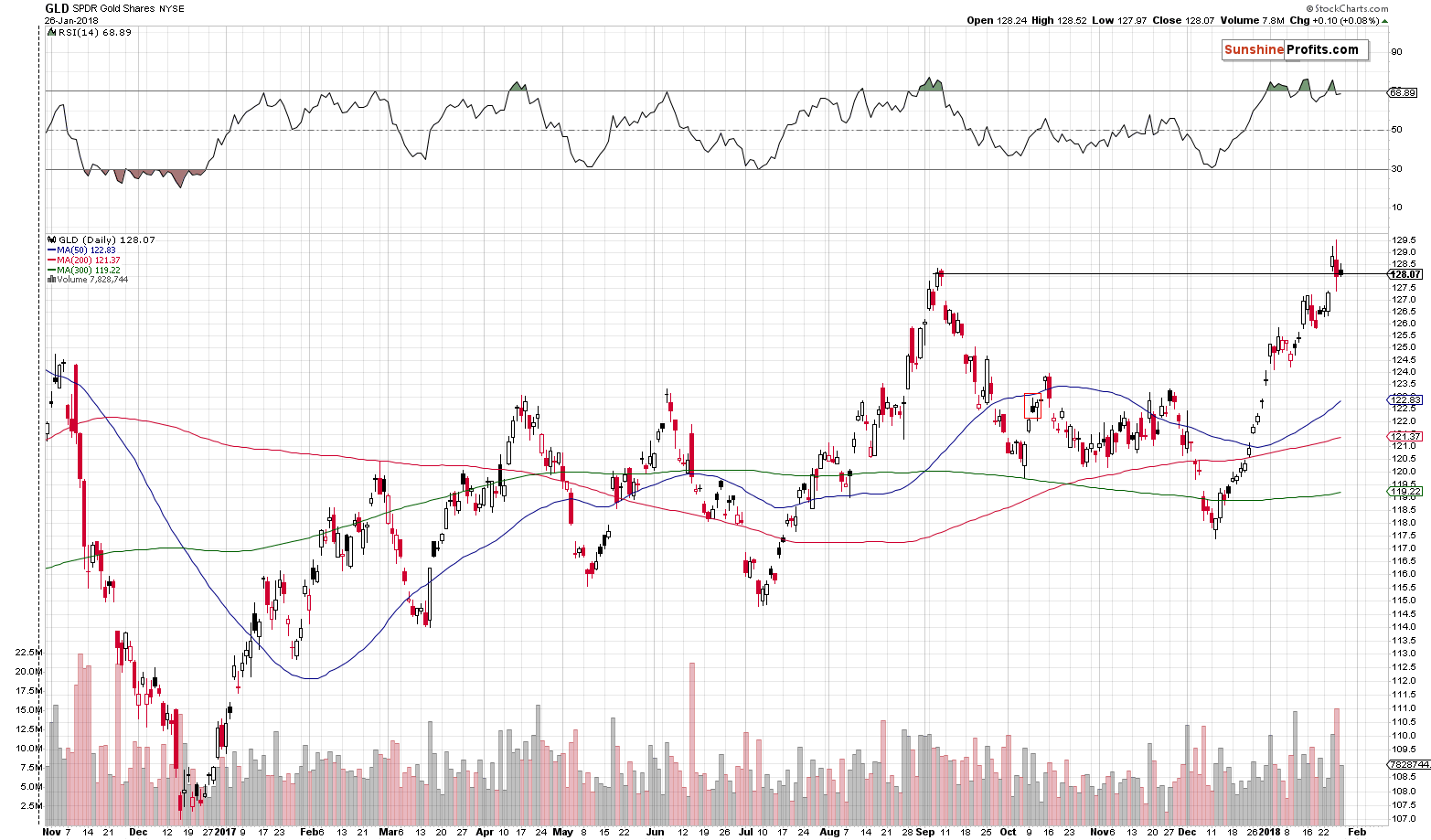Click the Jul label on the date axis
This screenshot has height=840, width=1431.
pyautogui.click(x=746, y=833)
